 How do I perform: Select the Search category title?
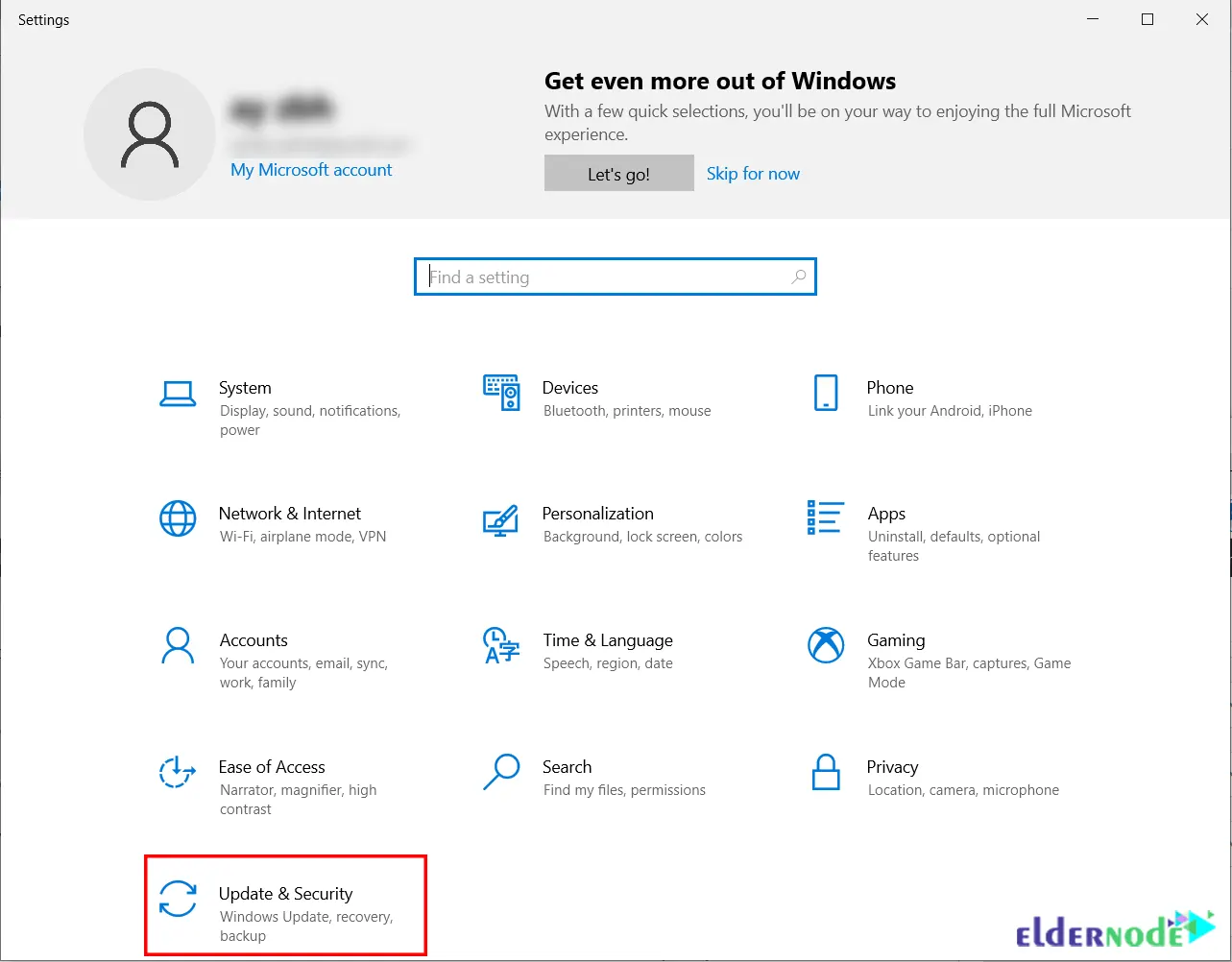[567, 767]
